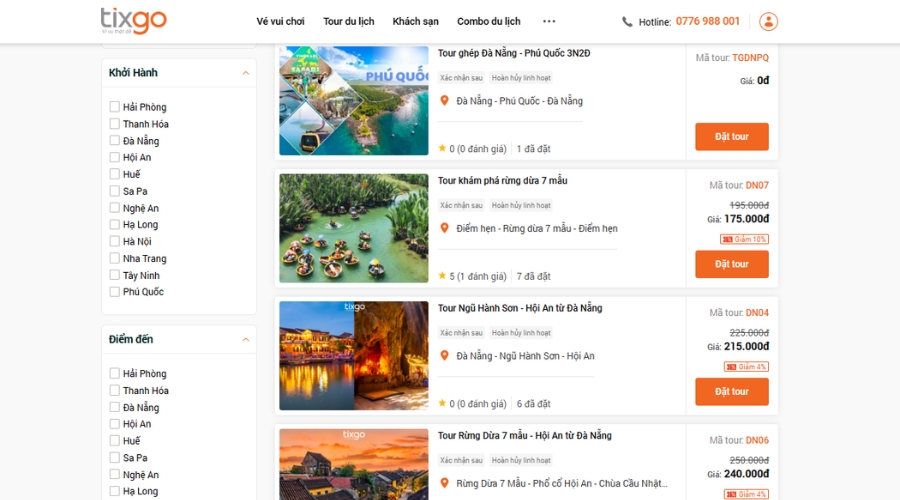900x500 pixels.
Task: Check Hà Nội under Khởi Hành
Action: (115, 241)
